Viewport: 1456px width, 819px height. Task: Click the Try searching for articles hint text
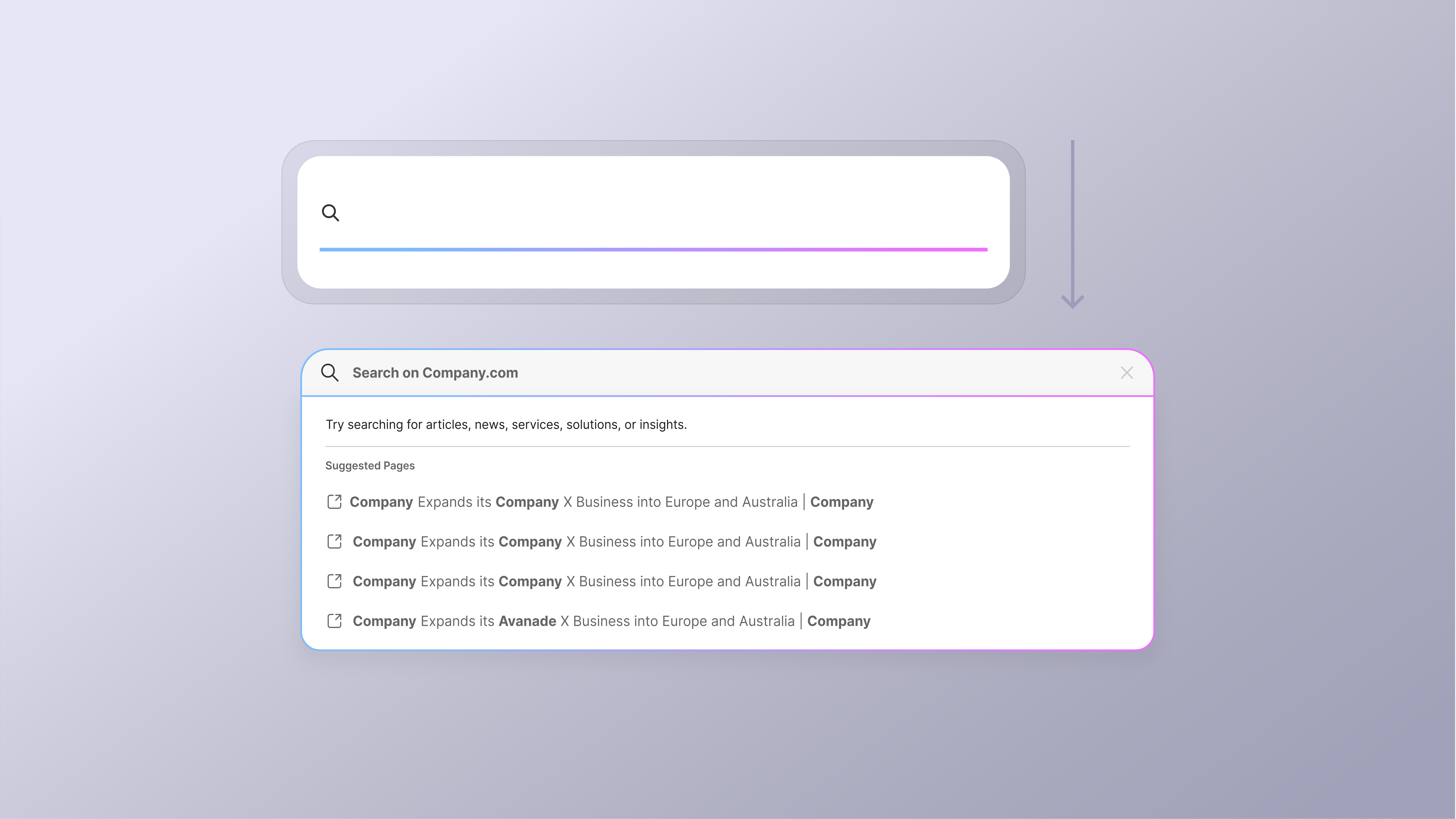tap(506, 425)
